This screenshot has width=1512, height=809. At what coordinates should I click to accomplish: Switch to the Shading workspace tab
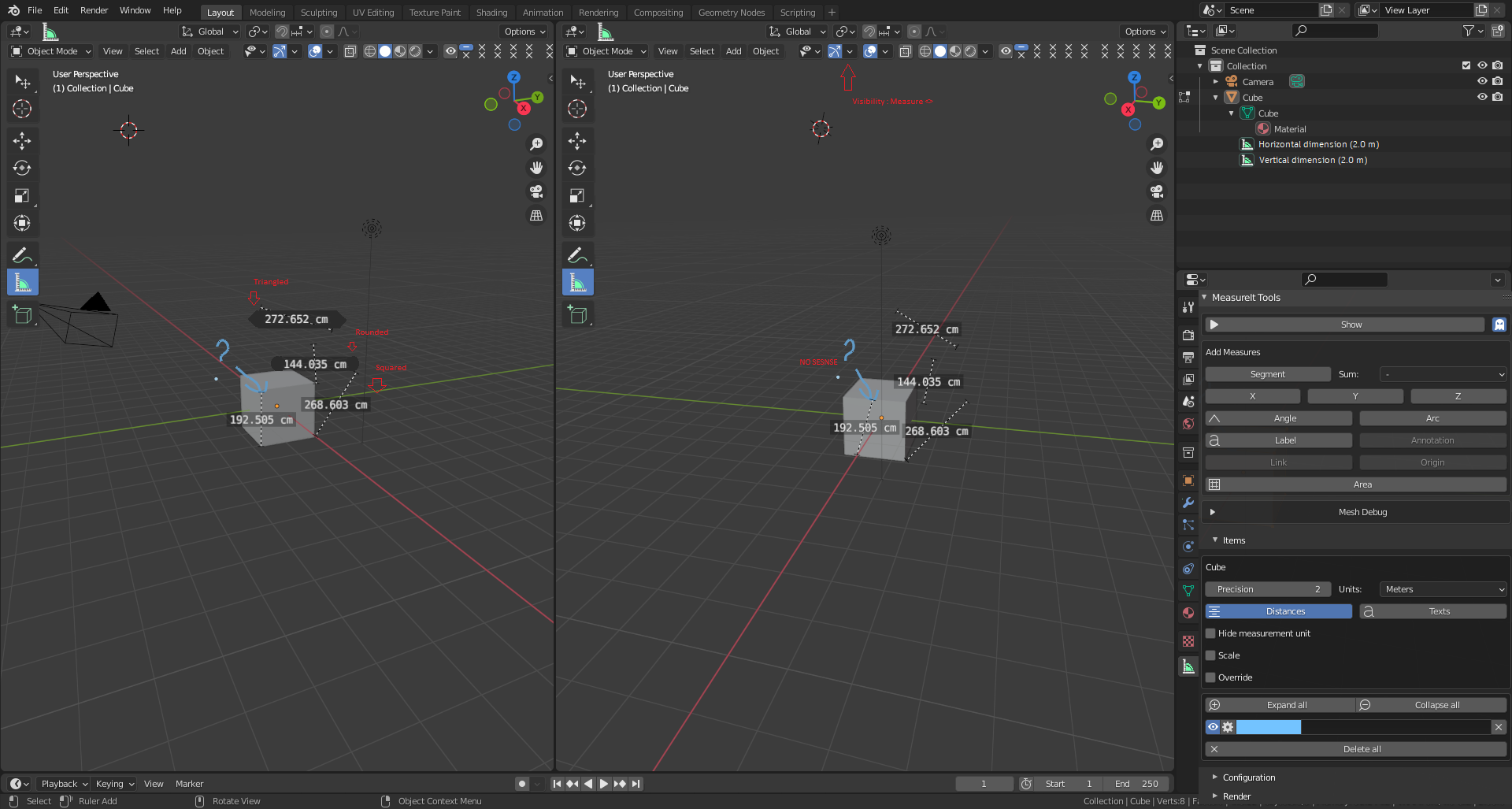coord(491,13)
